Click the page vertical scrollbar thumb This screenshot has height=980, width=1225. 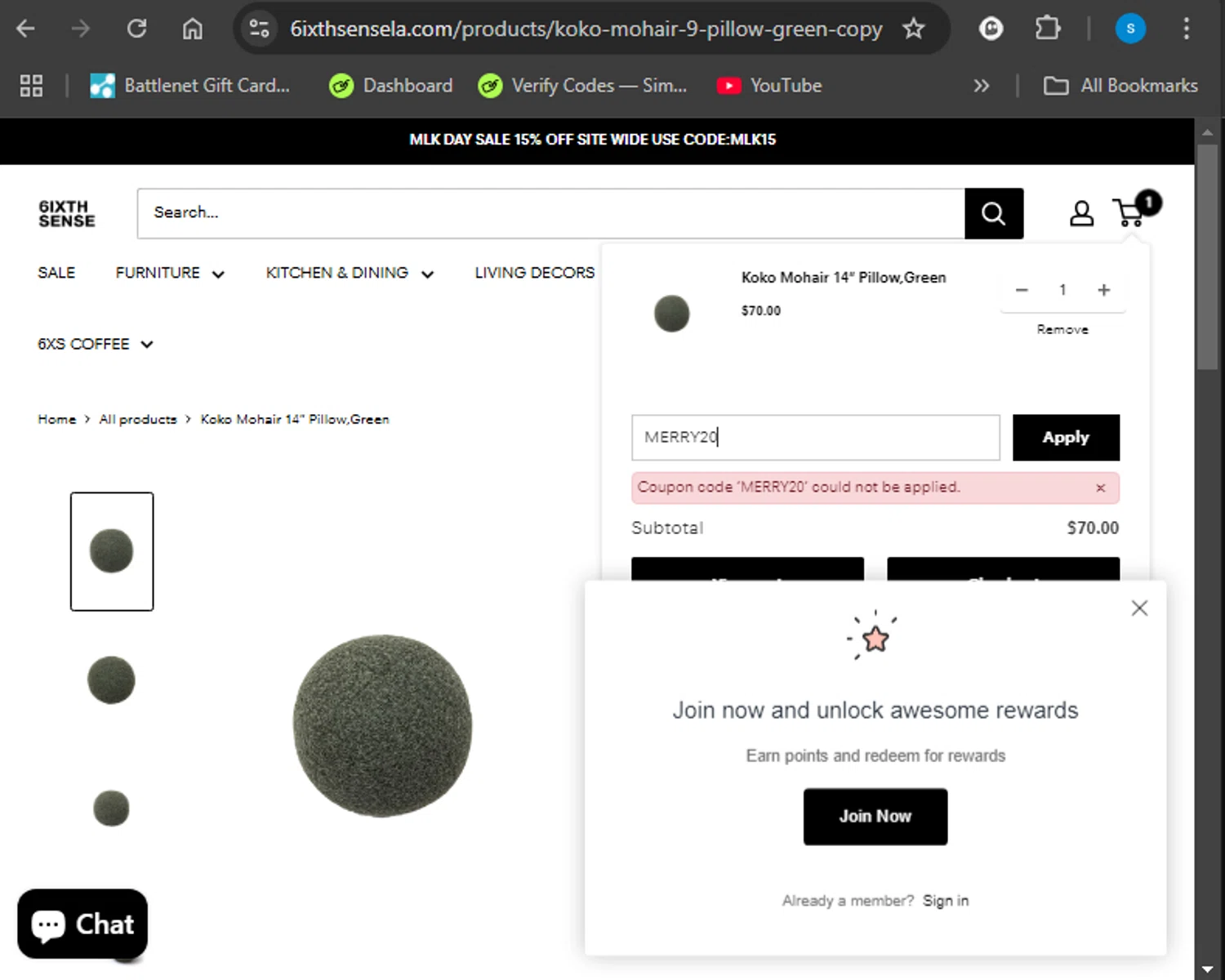[1208, 258]
